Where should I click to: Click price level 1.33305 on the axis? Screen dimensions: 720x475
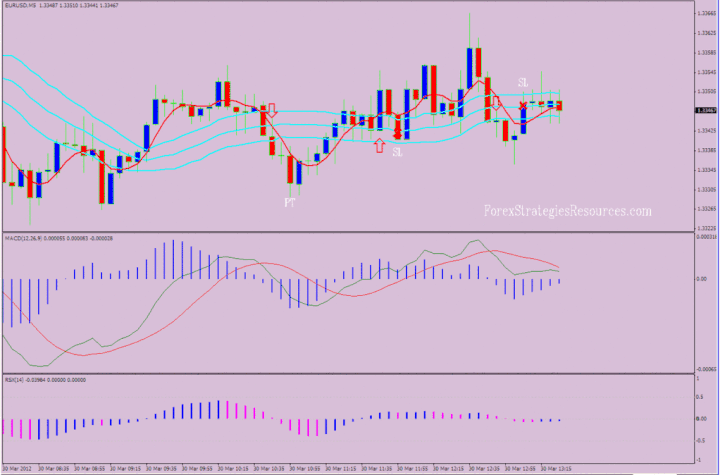point(706,189)
